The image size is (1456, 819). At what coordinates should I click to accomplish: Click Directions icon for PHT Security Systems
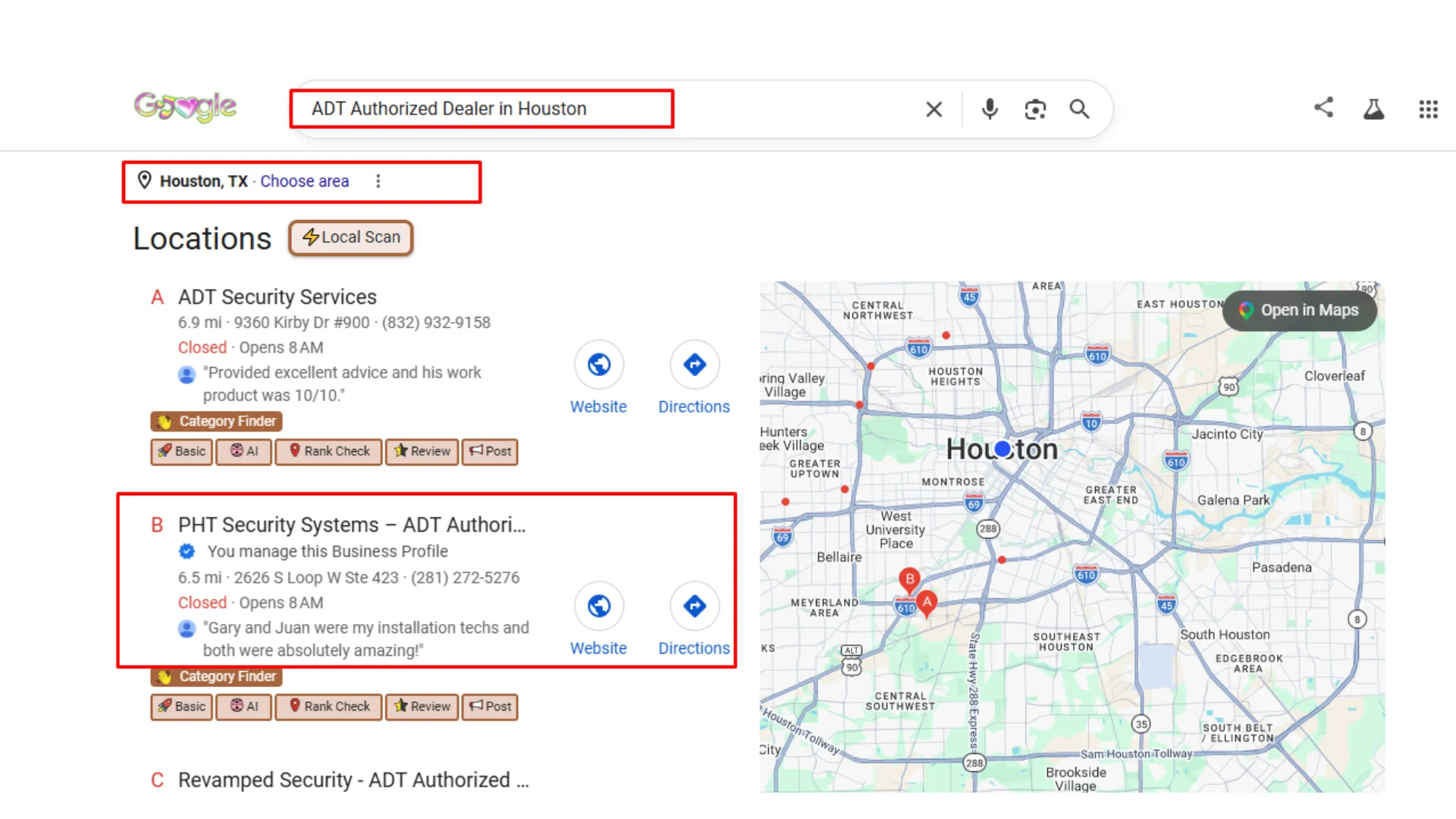click(694, 606)
